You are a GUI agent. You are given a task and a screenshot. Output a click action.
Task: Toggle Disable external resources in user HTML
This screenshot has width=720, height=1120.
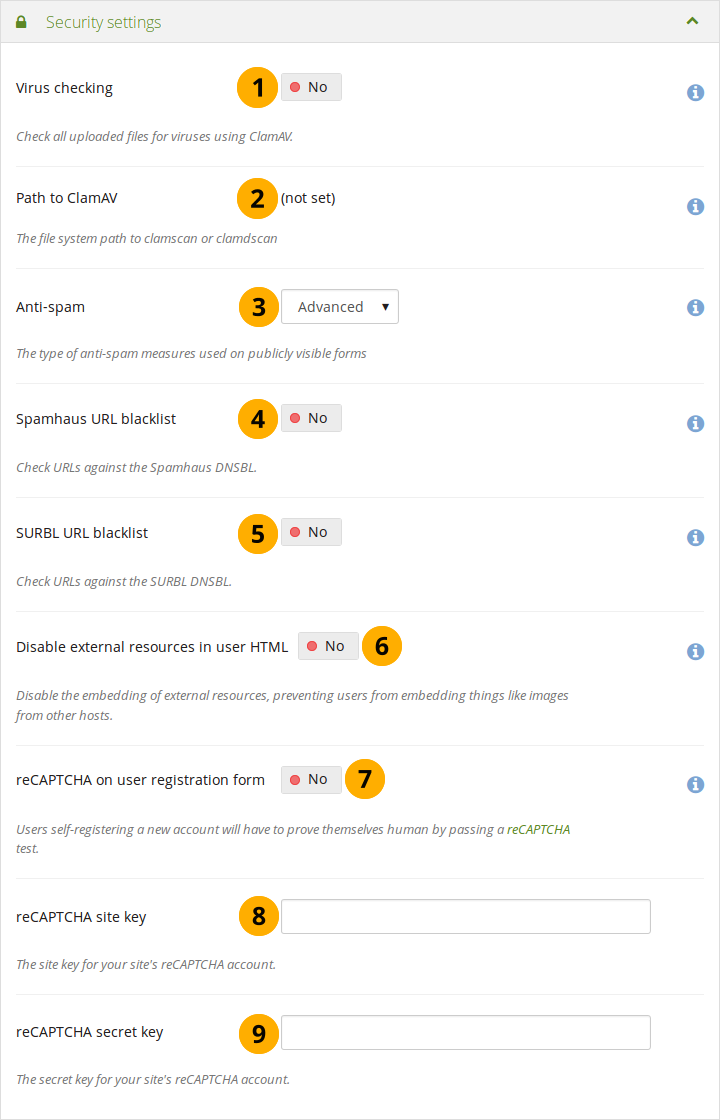pyautogui.click(x=328, y=646)
